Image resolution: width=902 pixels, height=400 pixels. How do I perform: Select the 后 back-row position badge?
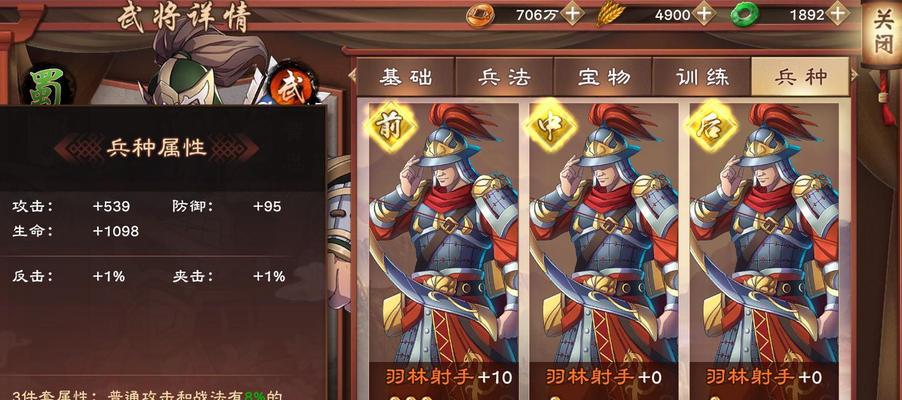tap(712, 125)
